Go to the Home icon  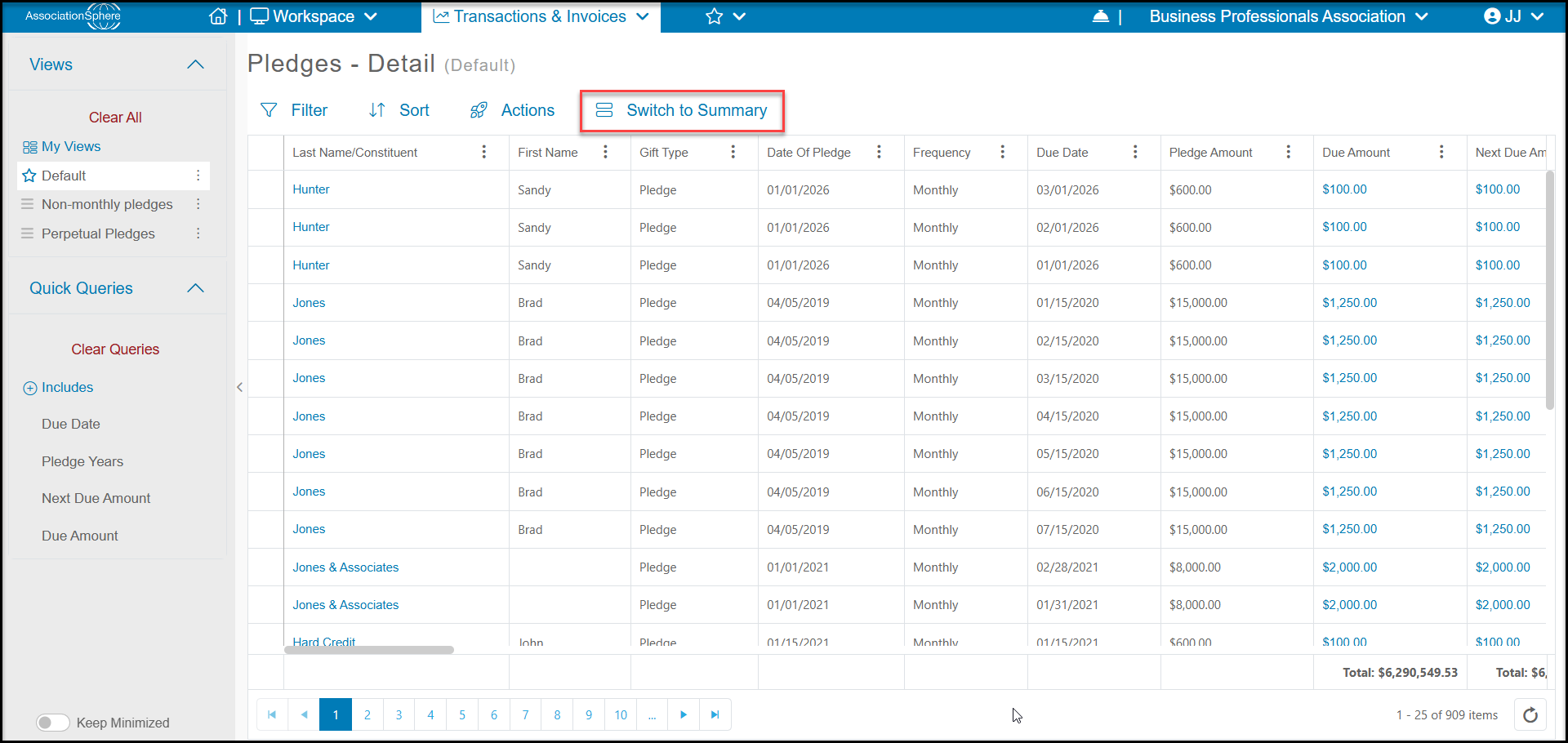point(218,16)
